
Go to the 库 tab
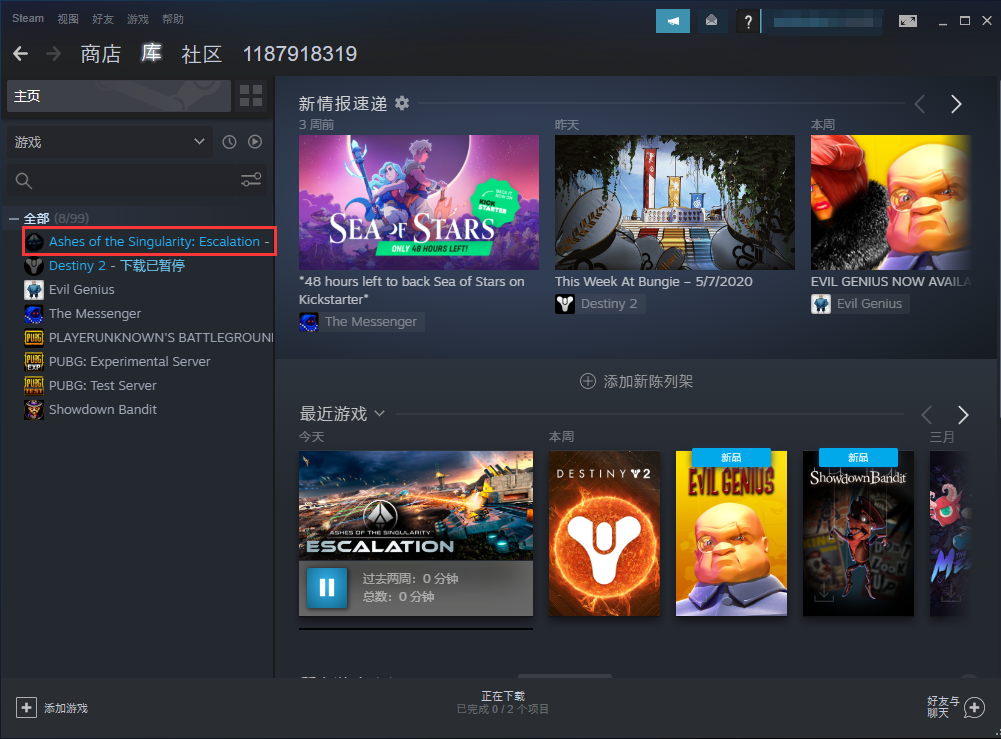point(151,53)
